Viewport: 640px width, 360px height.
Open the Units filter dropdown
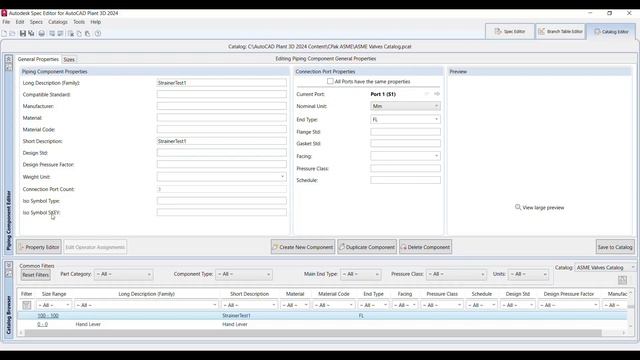coord(528,274)
